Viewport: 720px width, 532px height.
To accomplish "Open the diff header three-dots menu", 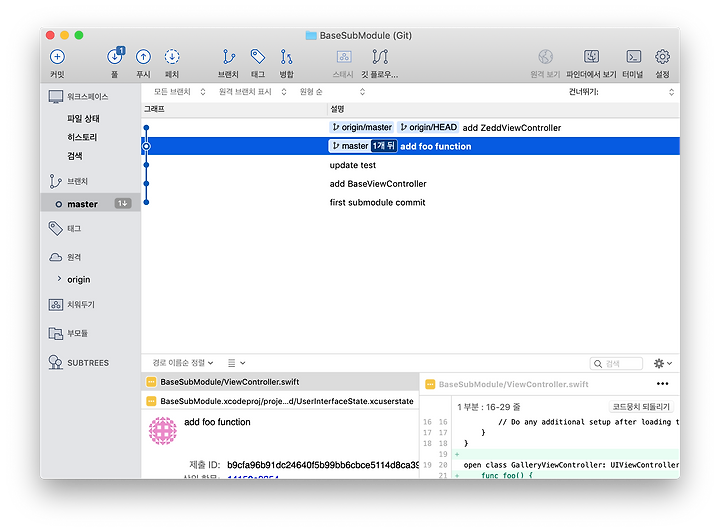I will [662, 384].
